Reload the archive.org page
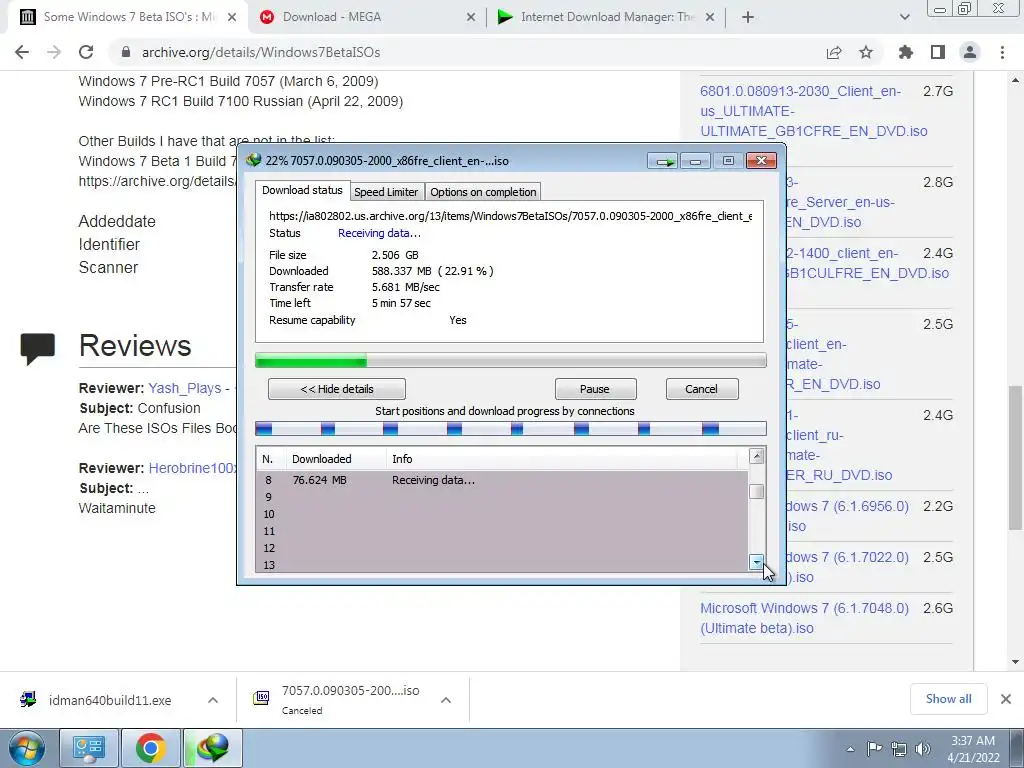Viewport: 1024px width, 768px height. [86, 52]
